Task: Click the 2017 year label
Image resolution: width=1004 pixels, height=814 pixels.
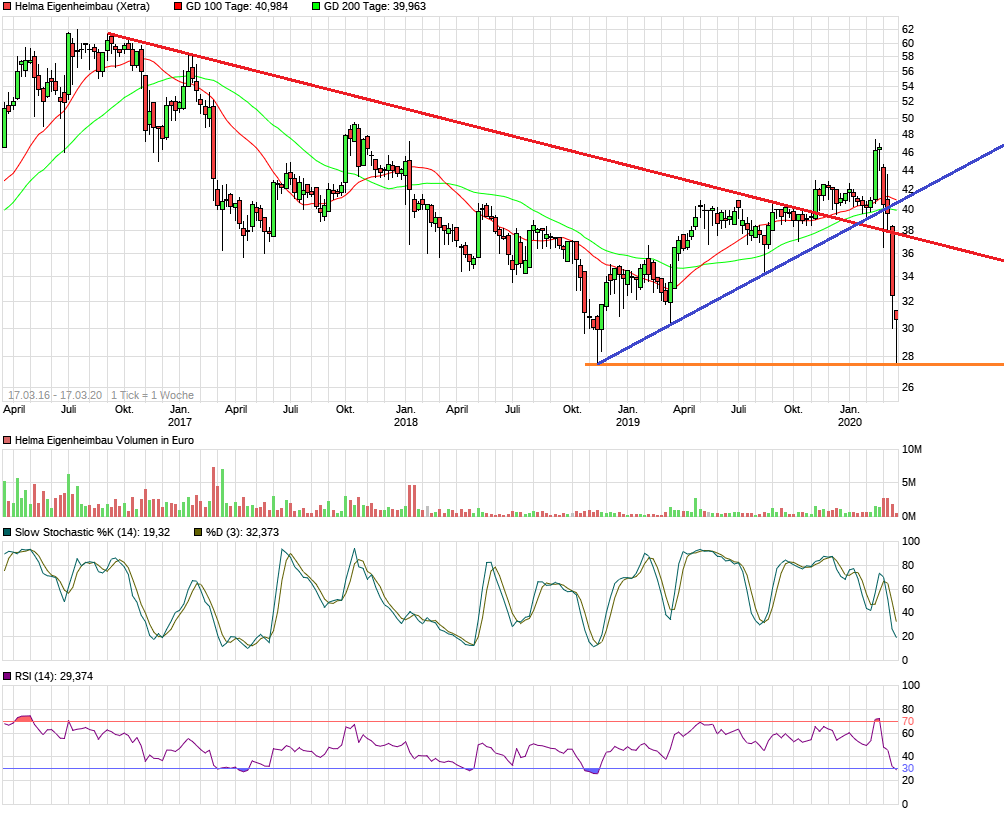Action: [180, 422]
